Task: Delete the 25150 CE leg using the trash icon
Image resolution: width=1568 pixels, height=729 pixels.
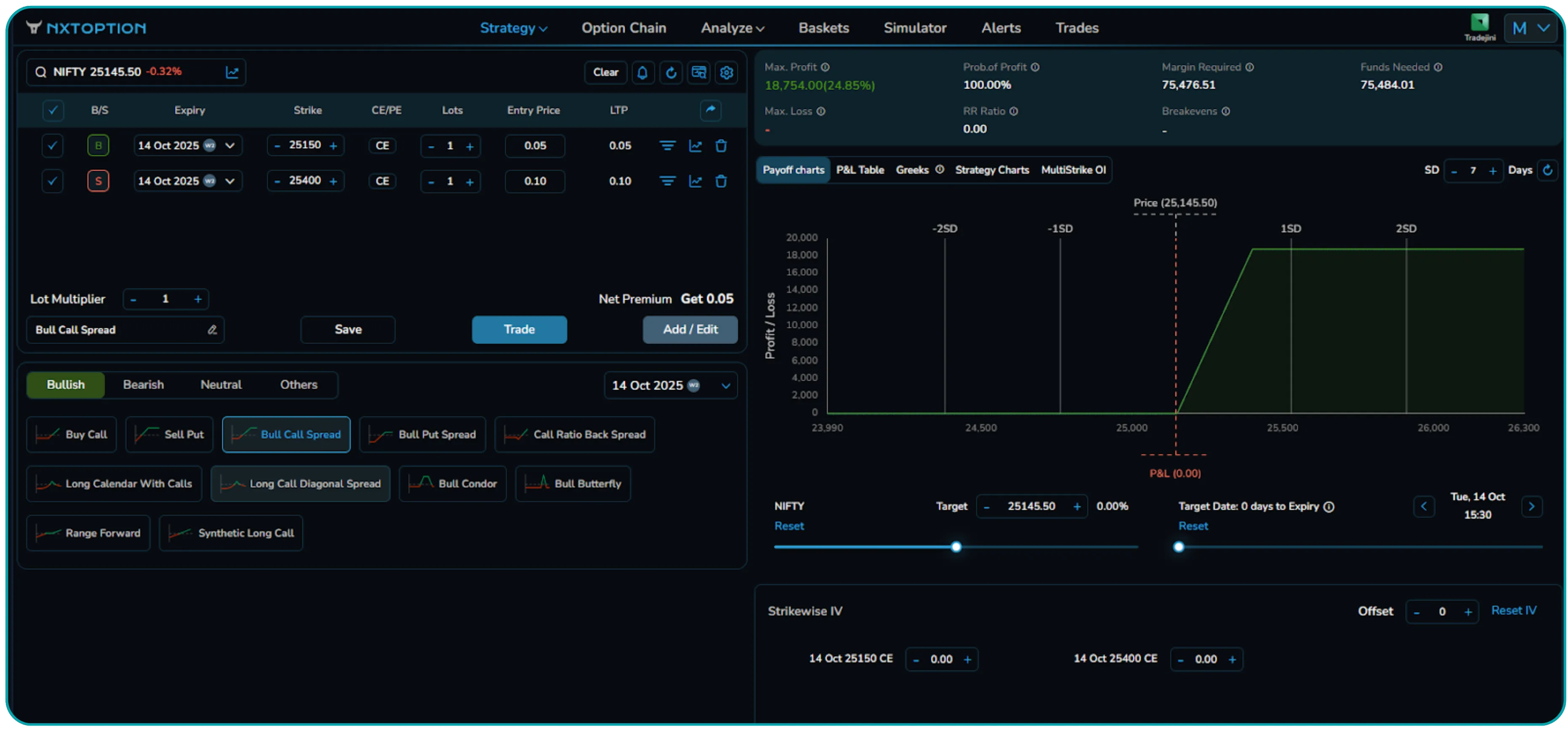Action: tap(721, 146)
